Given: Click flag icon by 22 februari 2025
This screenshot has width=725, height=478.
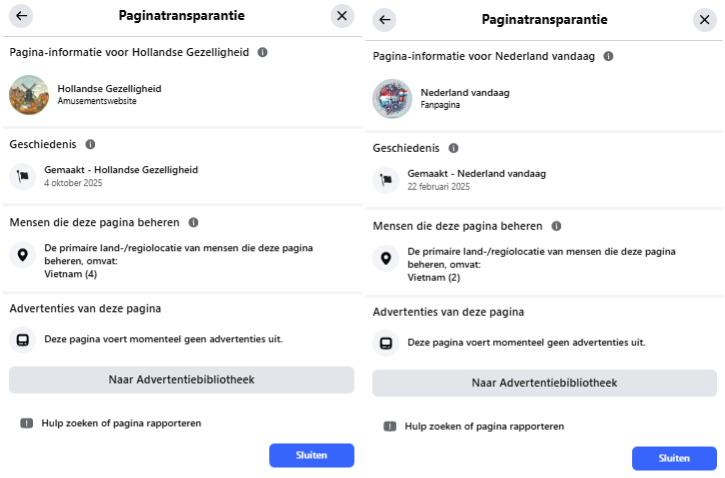Looking at the screenshot, I should [387, 180].
